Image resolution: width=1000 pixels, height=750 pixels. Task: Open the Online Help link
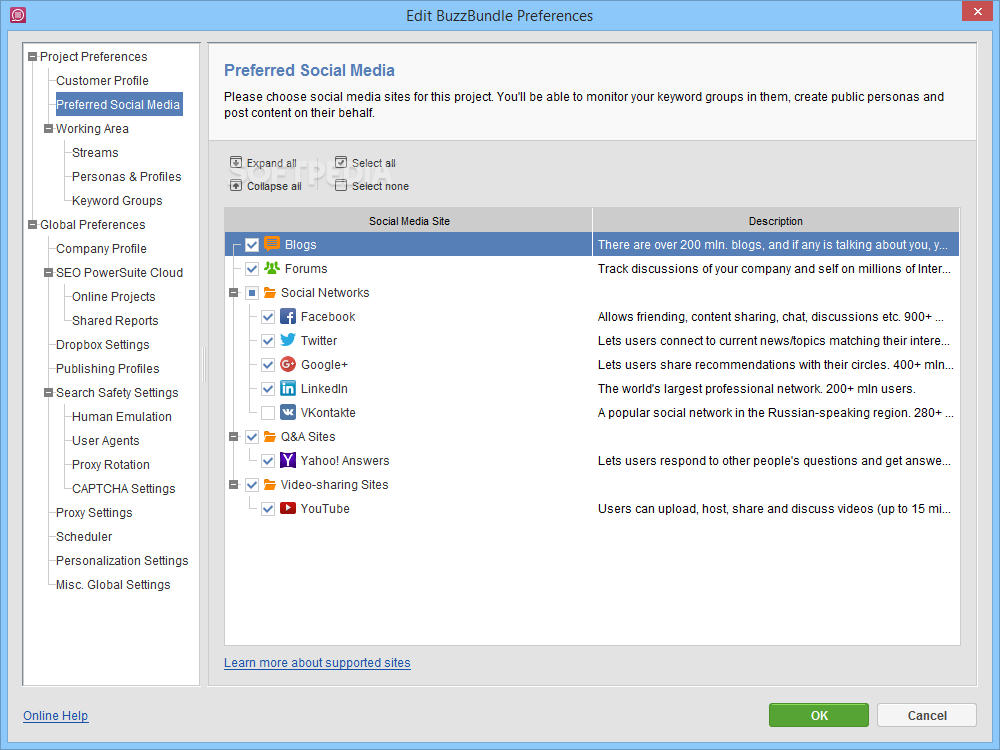click(x=55, y=716)
